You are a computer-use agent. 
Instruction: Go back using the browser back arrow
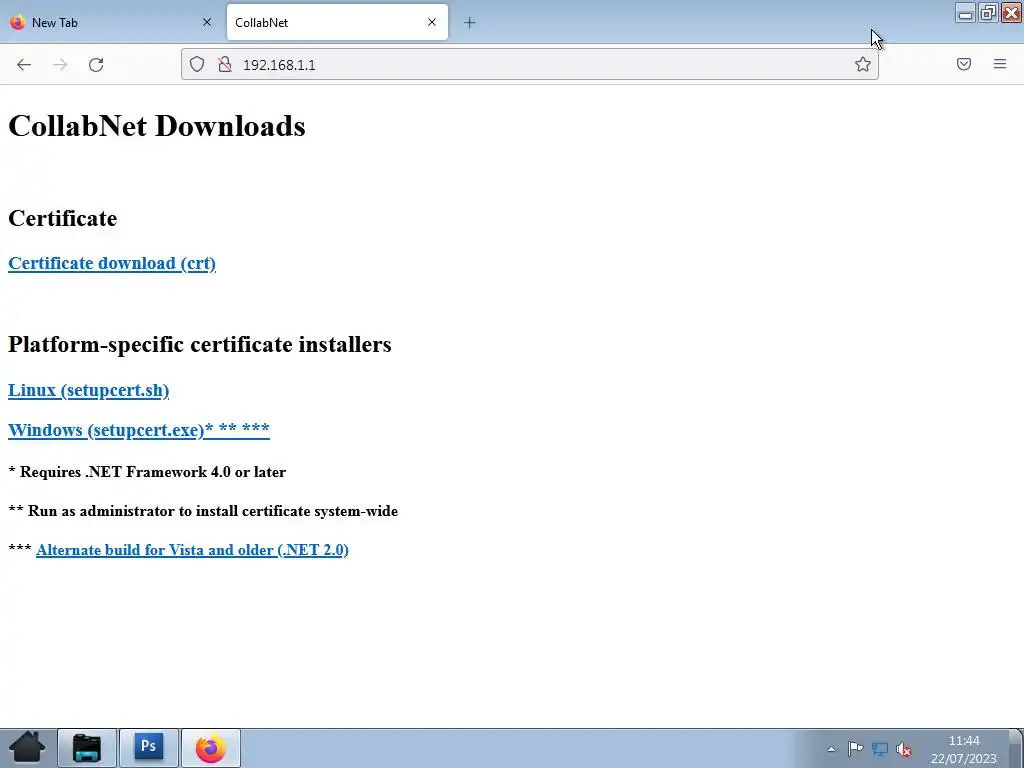pos(24,65)
